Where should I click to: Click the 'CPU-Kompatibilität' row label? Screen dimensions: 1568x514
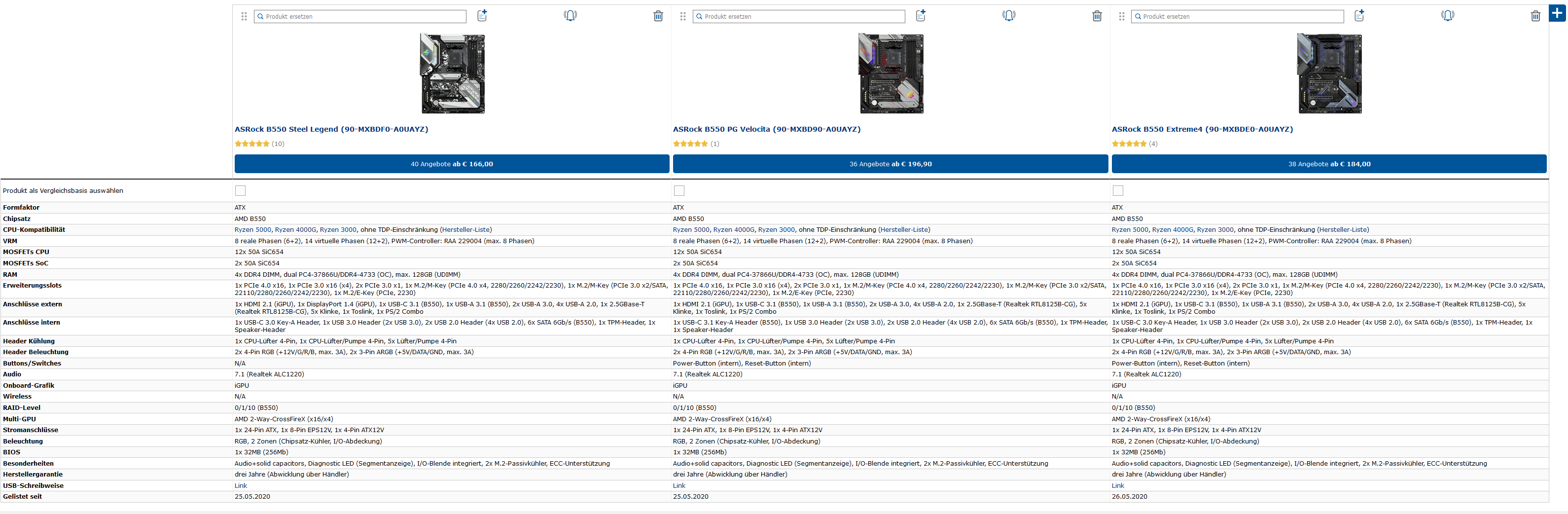34,229
